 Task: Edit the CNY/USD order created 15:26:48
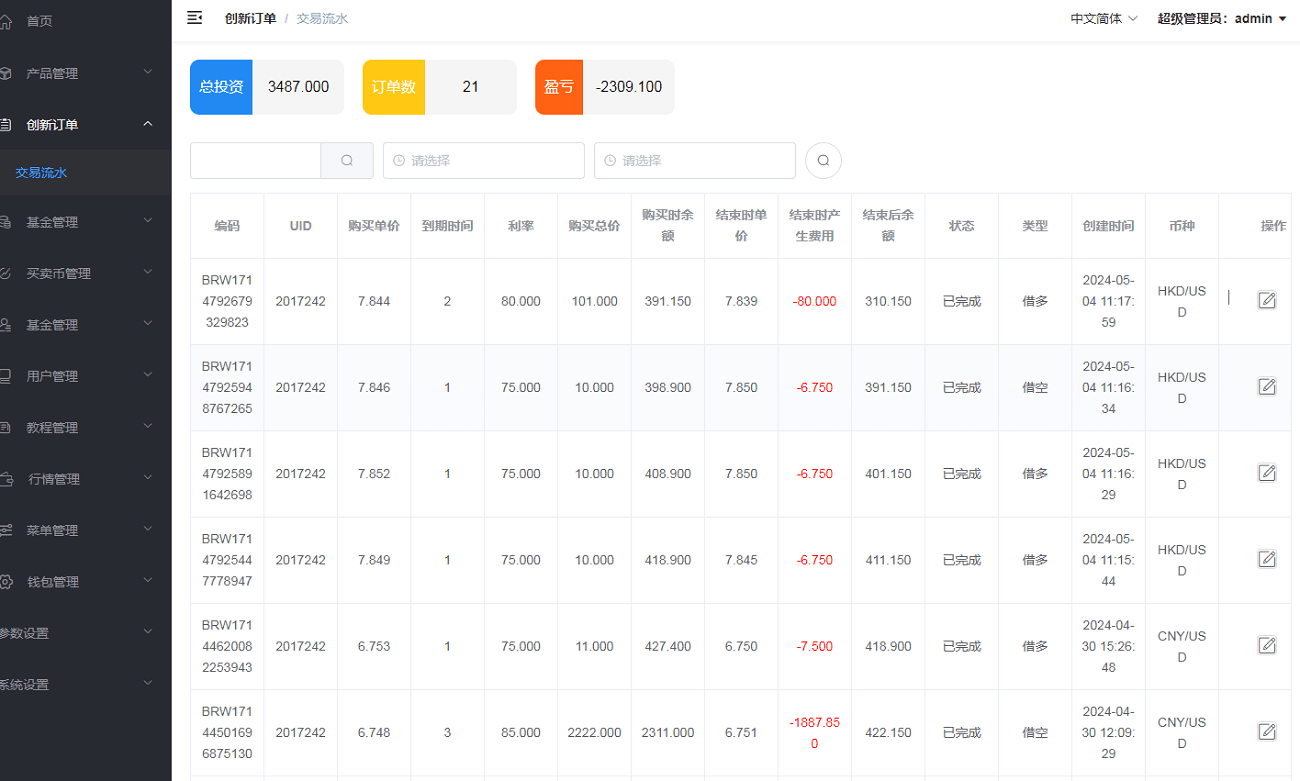(1267, 645)
